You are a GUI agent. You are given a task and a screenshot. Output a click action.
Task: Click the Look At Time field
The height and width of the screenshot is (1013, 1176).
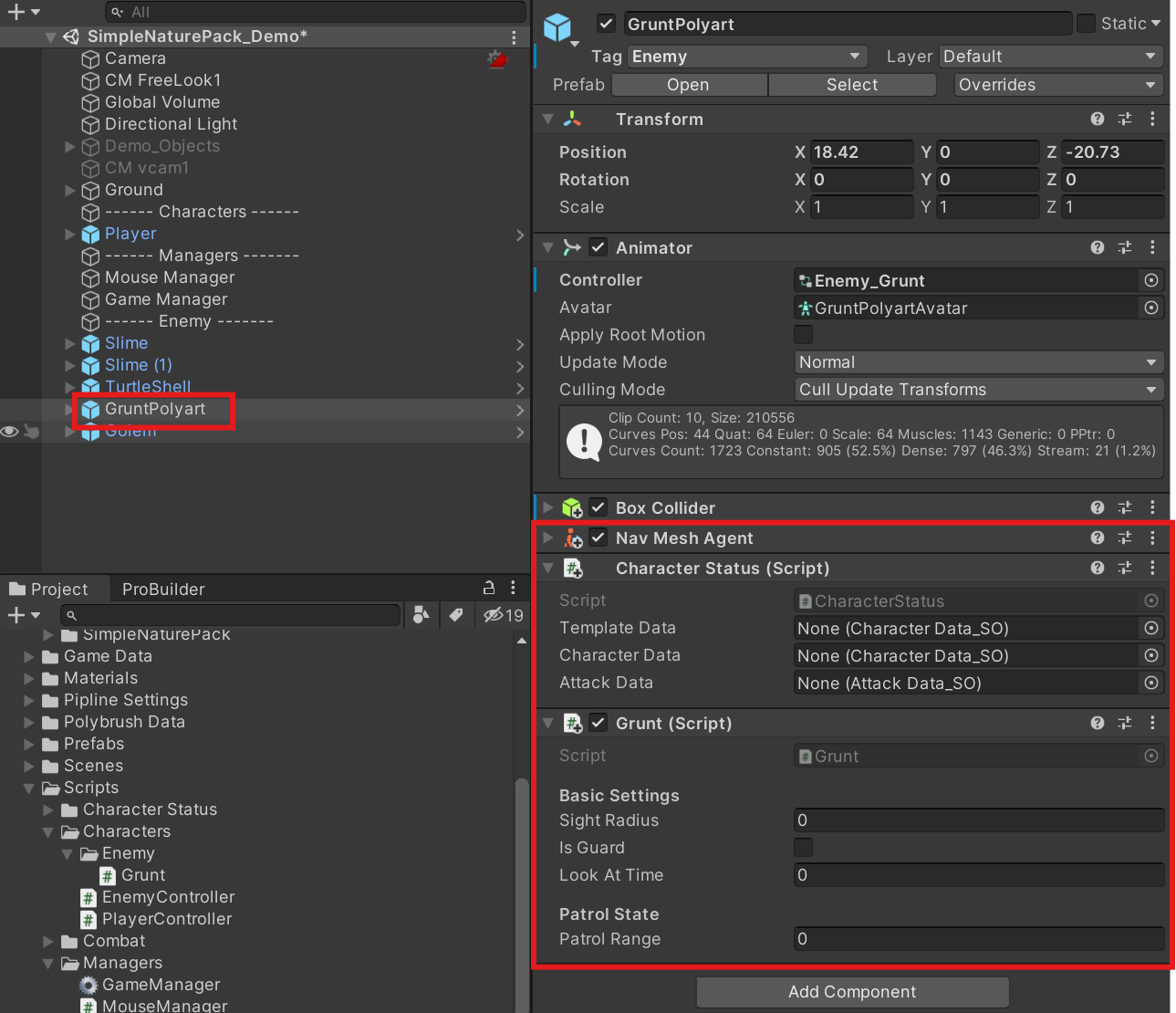pos(979,875)
